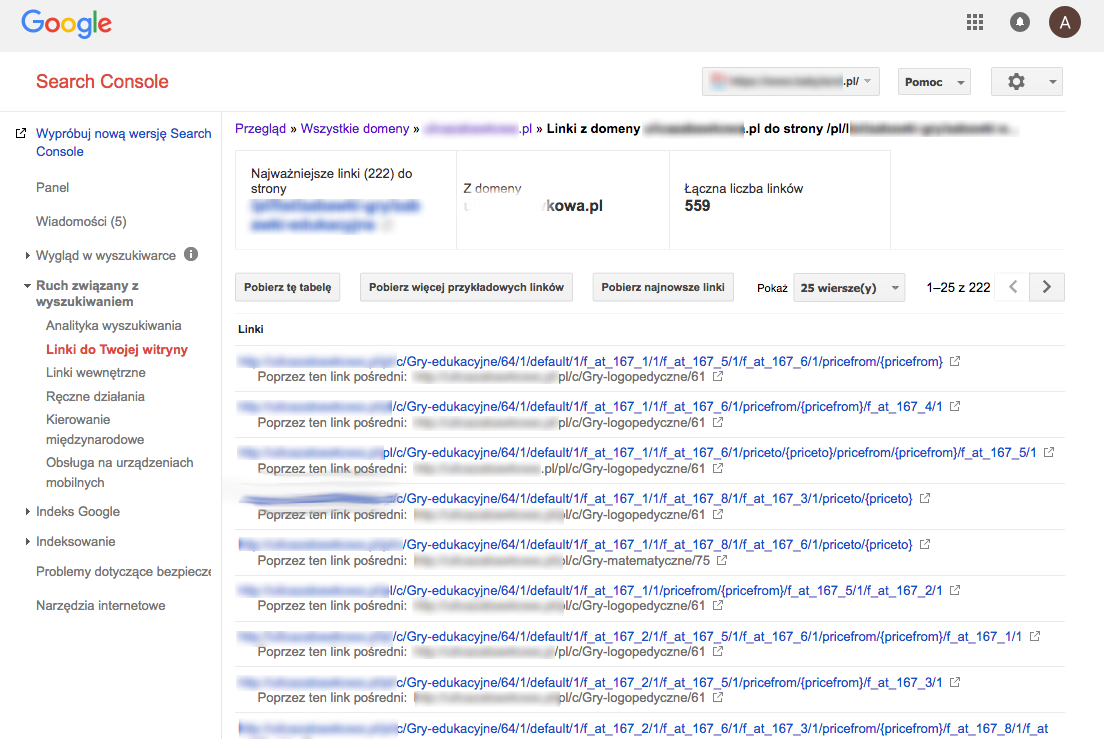
Task: Click Pobierz więcej przykładowych linków button
Action: coord(466,287)
